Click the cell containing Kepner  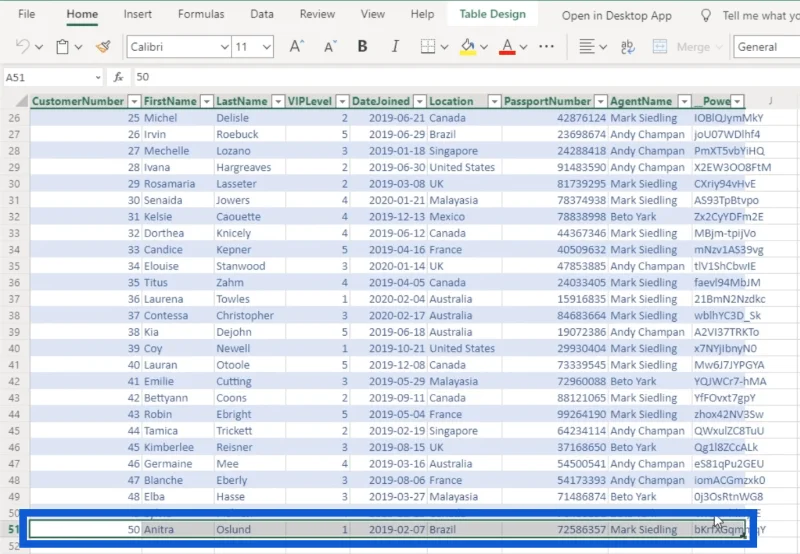pyautogui.click(x=249, y=250)
